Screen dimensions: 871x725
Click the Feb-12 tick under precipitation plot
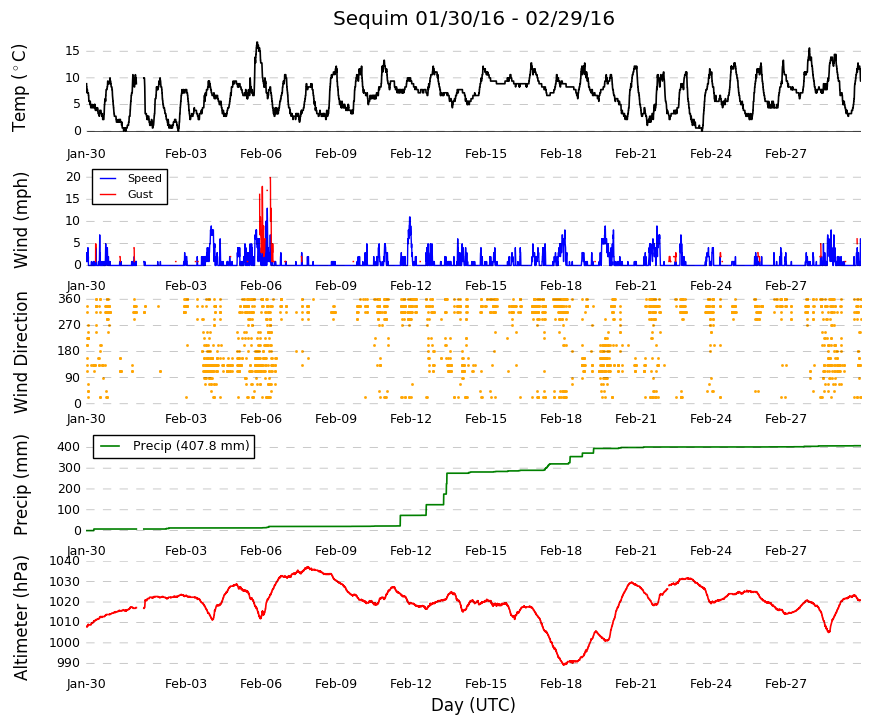[411, 551]
